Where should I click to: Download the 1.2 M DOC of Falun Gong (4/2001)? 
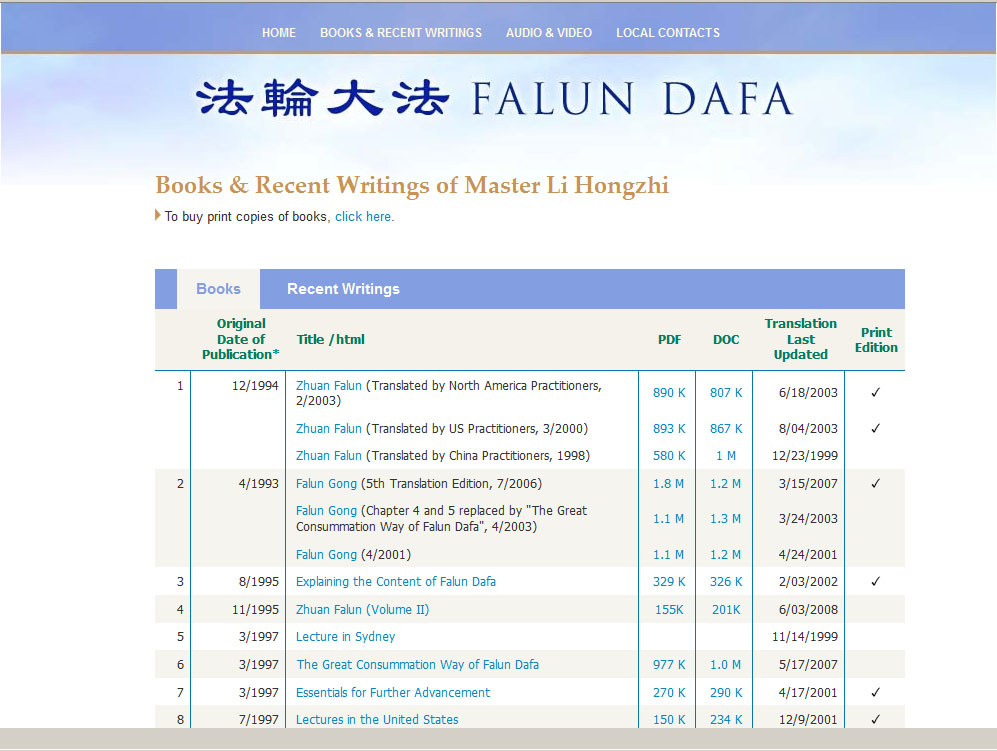[x=725, y=555]
